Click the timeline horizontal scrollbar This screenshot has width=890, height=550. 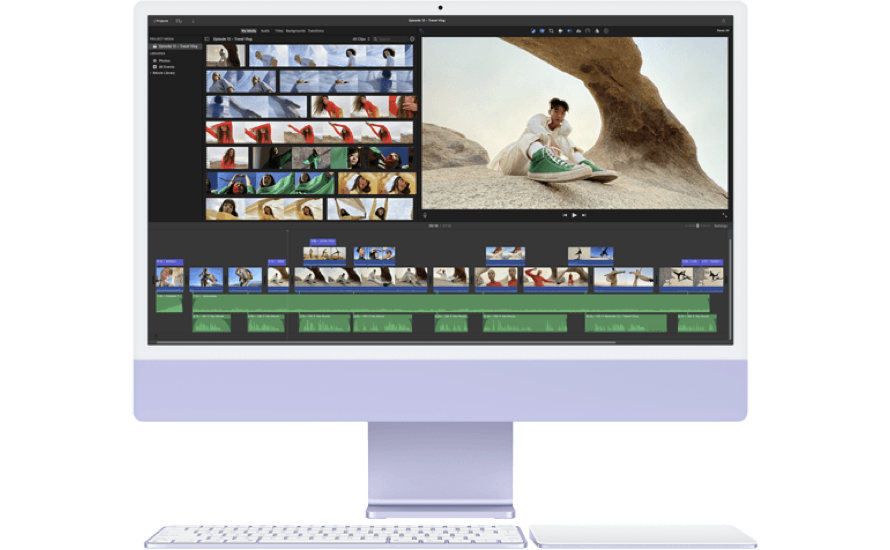pyautogui.click(x=386, y=343)
